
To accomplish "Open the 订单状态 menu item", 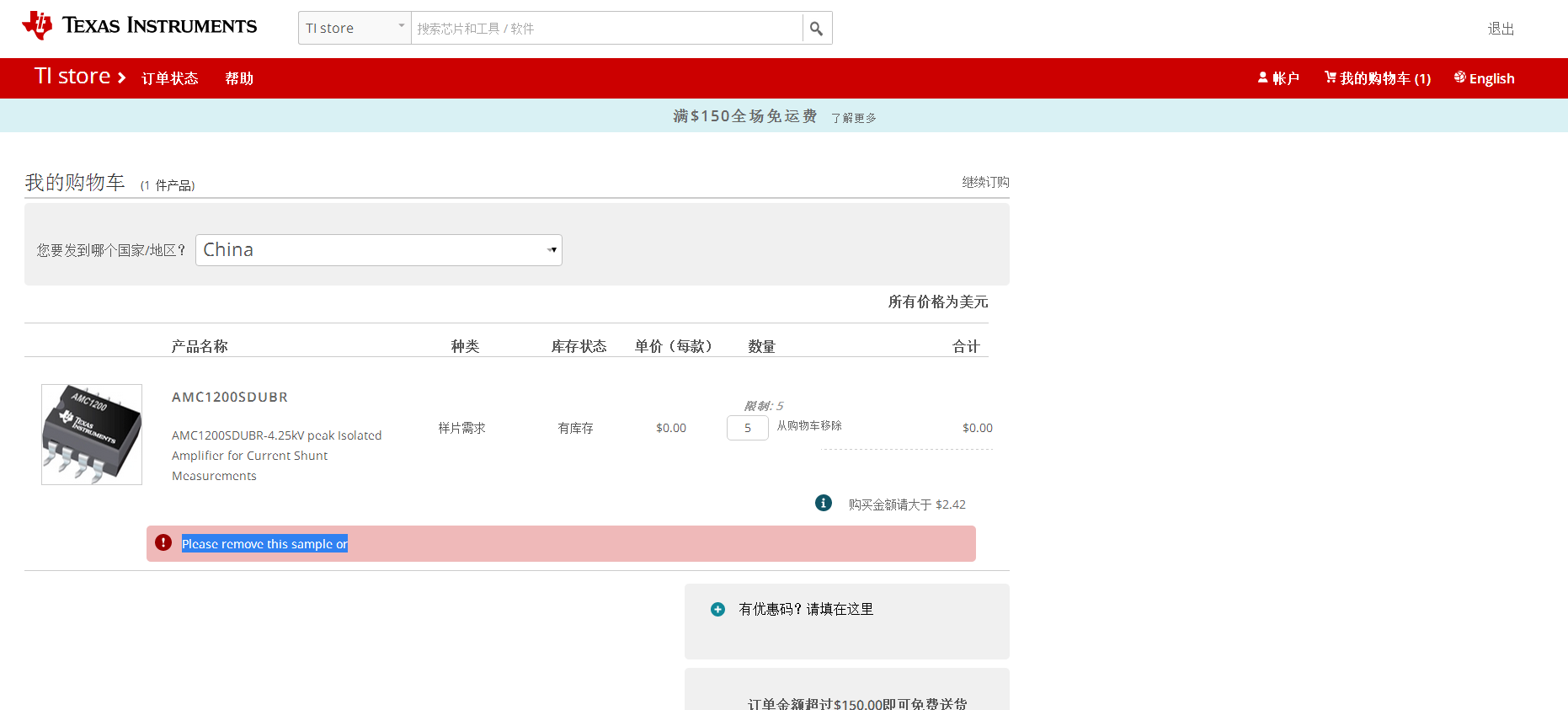I will [170, 78].
